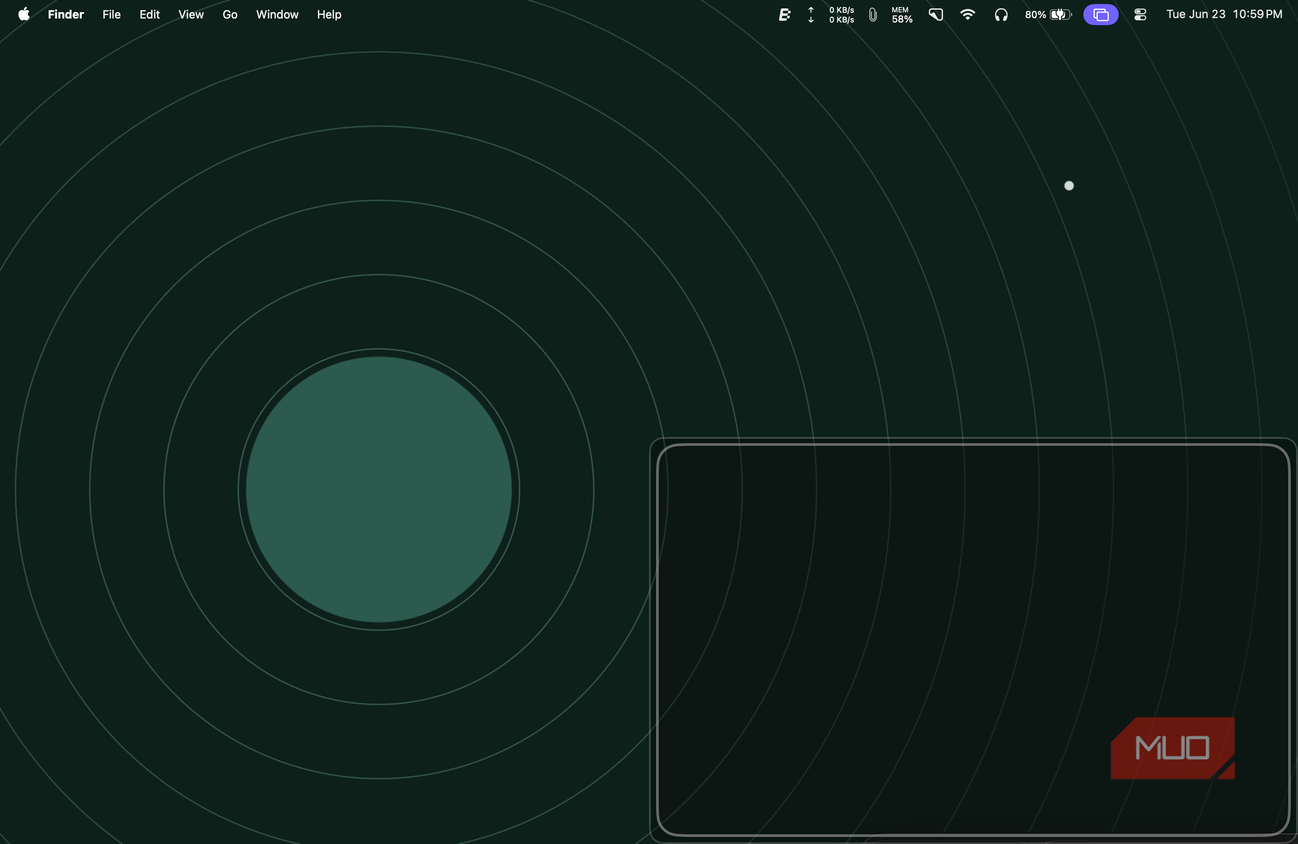Open the network speed KB/s monitor

(x=831, y=14)
